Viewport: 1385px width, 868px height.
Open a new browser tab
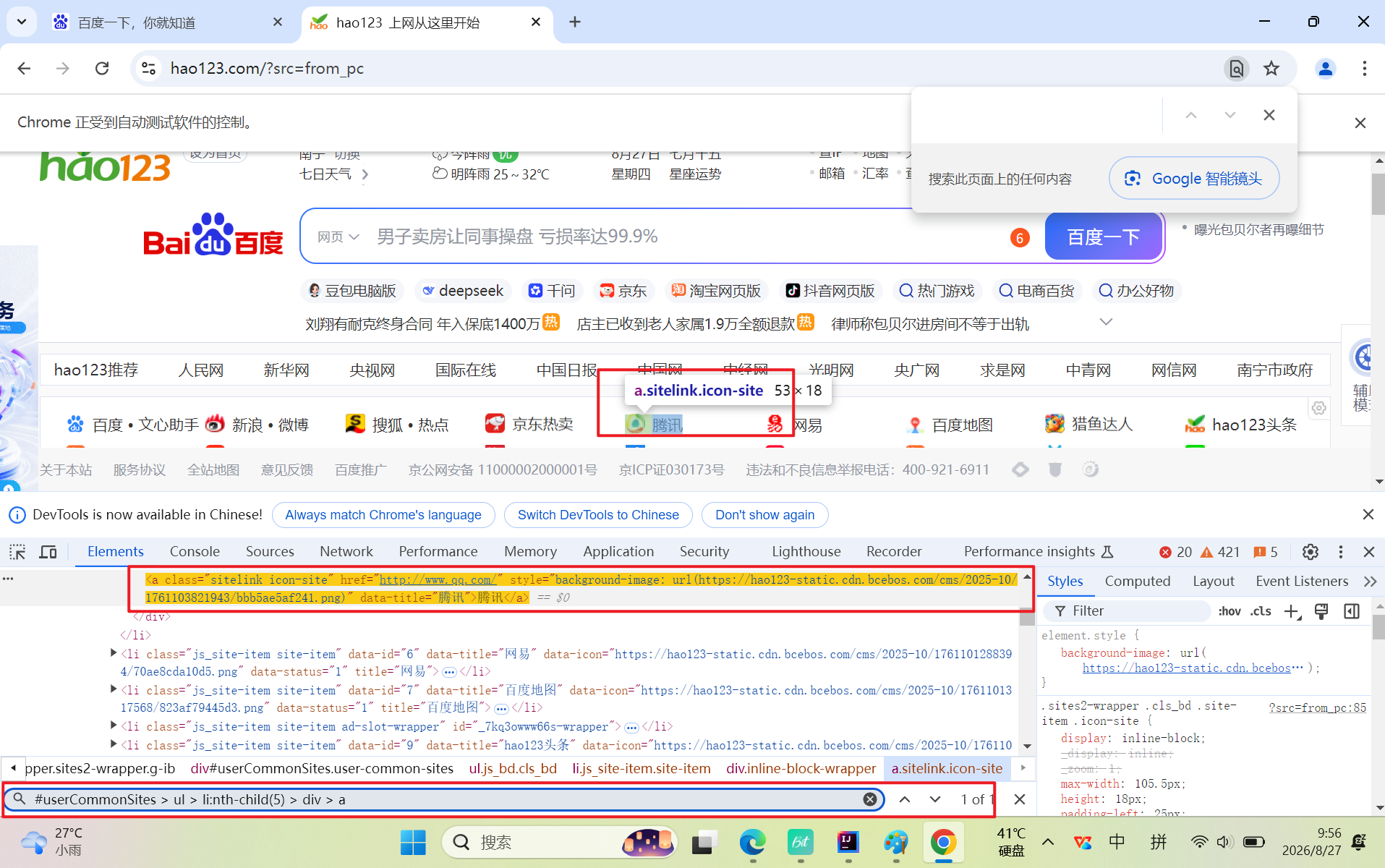[575, 22]
